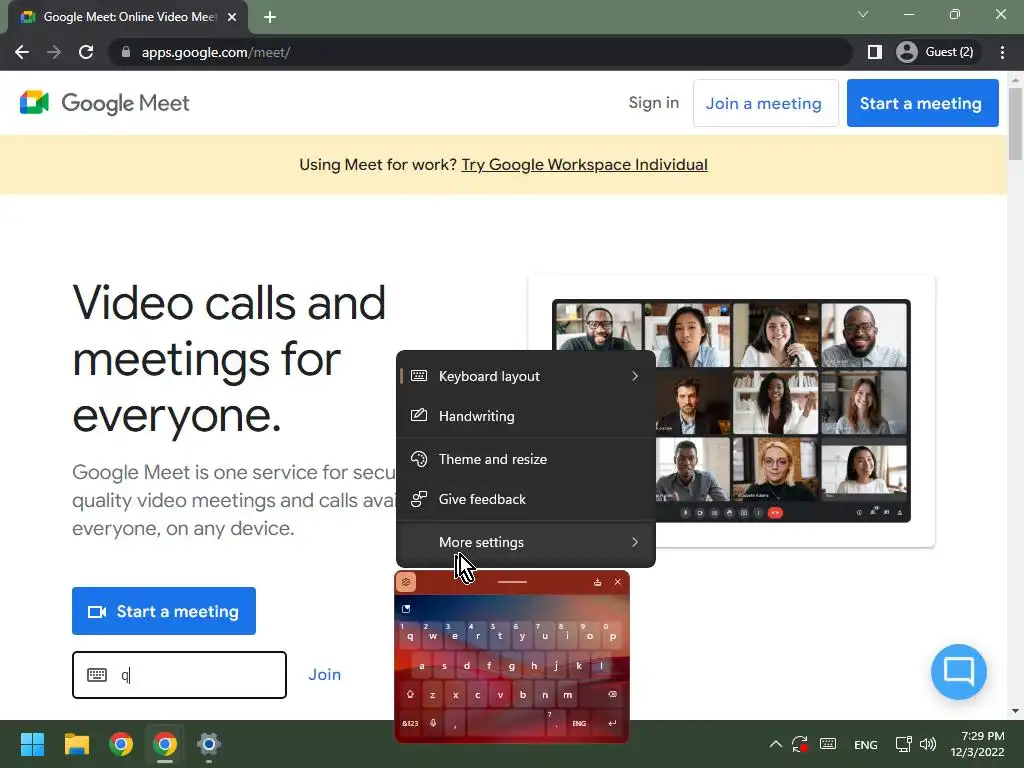Select Give feedback menu entry

pyautogui.click(x=526, y=499)
